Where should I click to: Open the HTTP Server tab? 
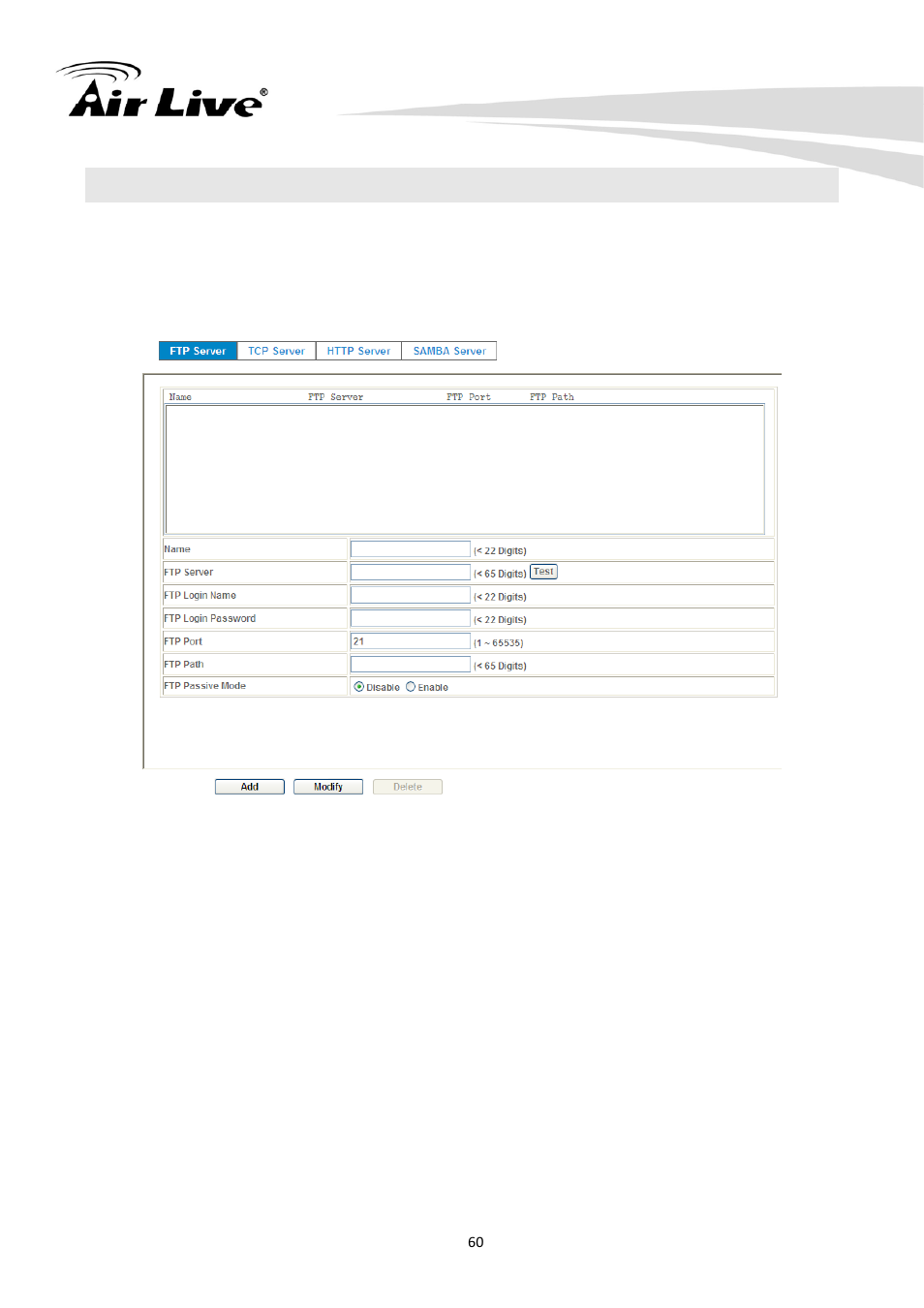[358, 351]
